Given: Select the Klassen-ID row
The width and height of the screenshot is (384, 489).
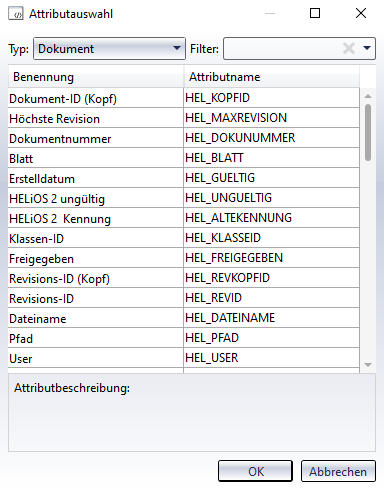Looking at the screenshot, I should [184, 238].
